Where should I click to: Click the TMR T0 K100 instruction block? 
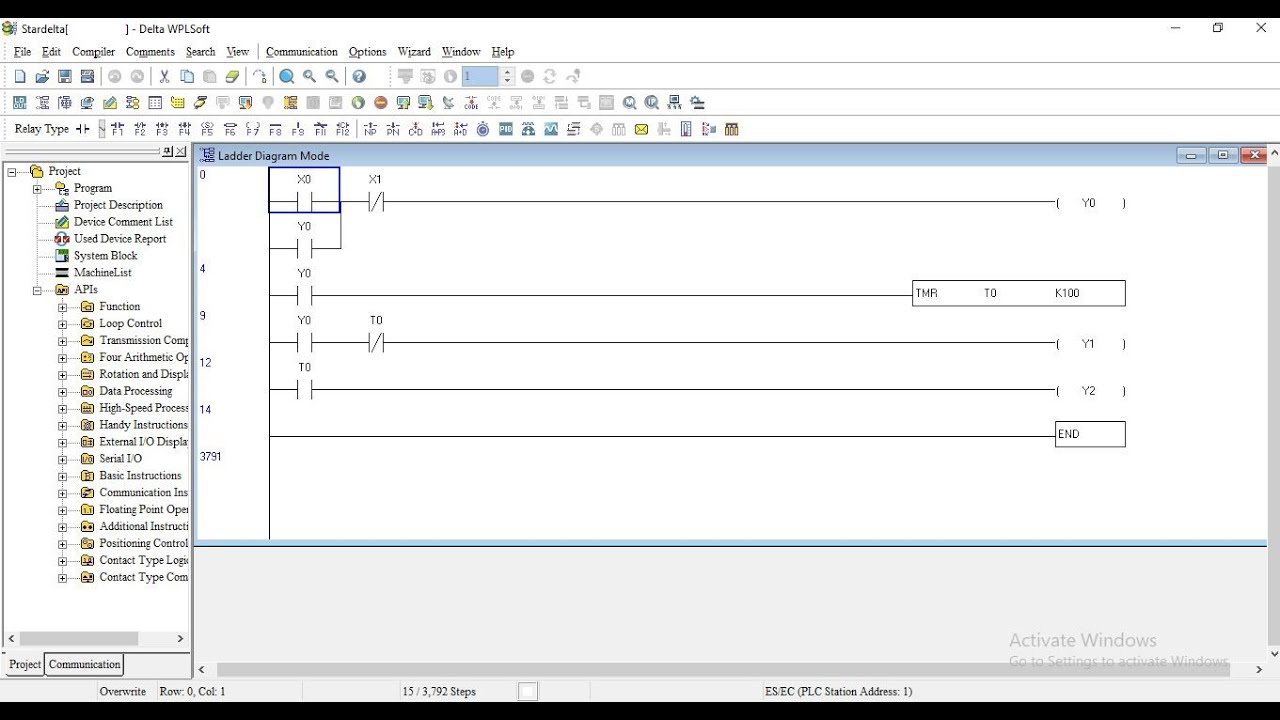pos(1019,293)
